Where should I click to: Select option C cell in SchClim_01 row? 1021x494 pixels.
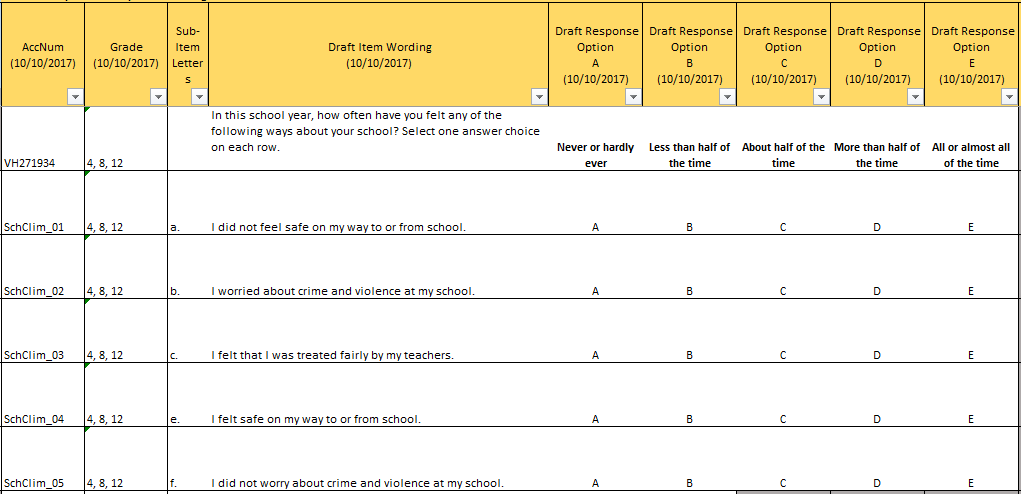pyautogui.click(x=783, y=202)
